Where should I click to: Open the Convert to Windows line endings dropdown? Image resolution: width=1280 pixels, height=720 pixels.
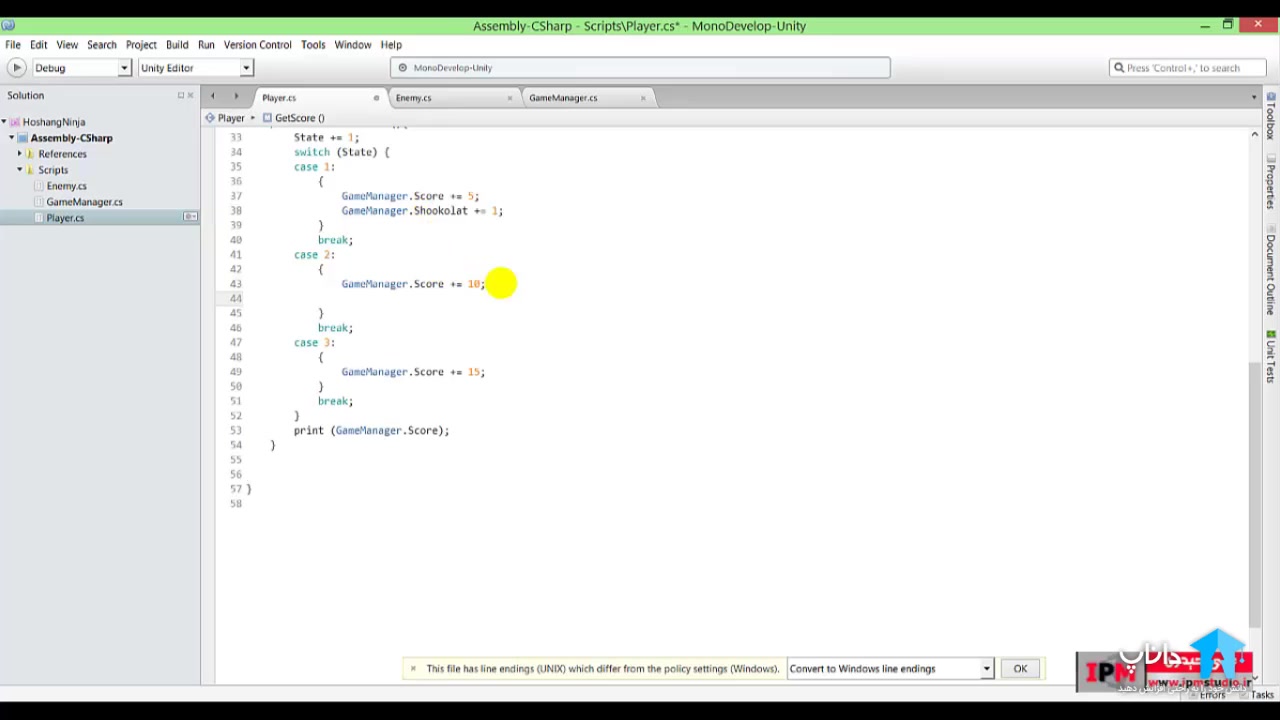[890, 669]
